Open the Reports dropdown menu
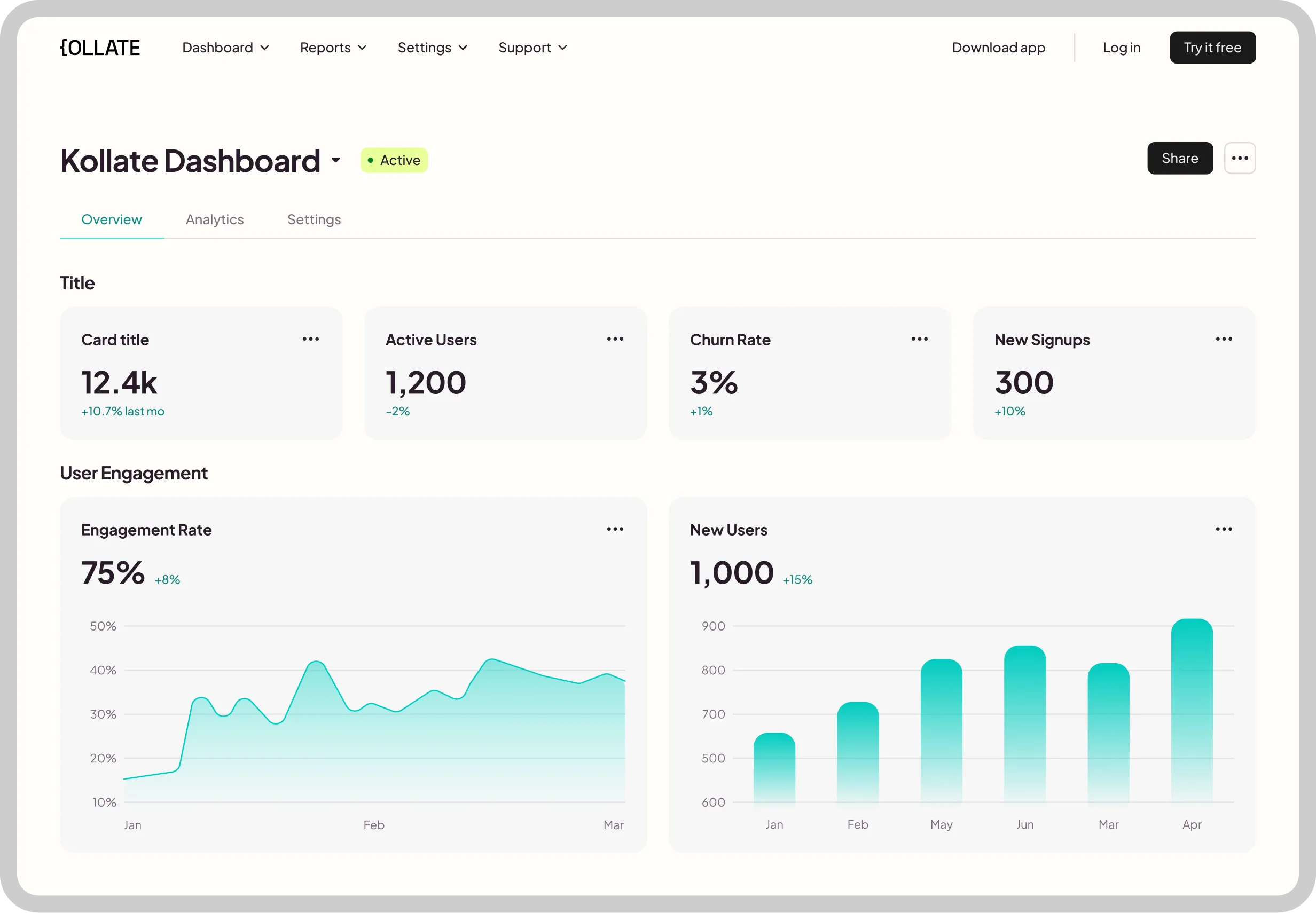This screenshot has height=913, width=1316. coord(333,48)
